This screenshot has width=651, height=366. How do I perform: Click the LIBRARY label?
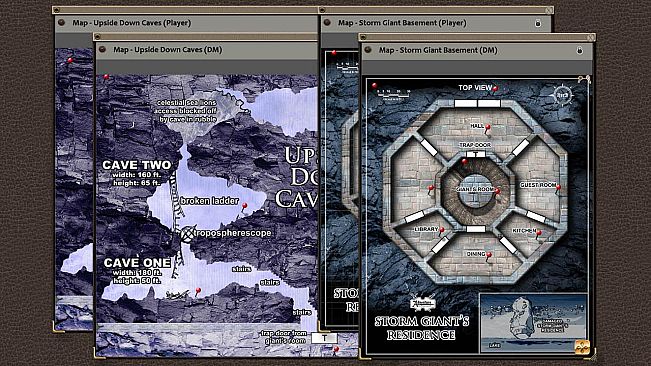pyautogui.click(x=426, y=229)
